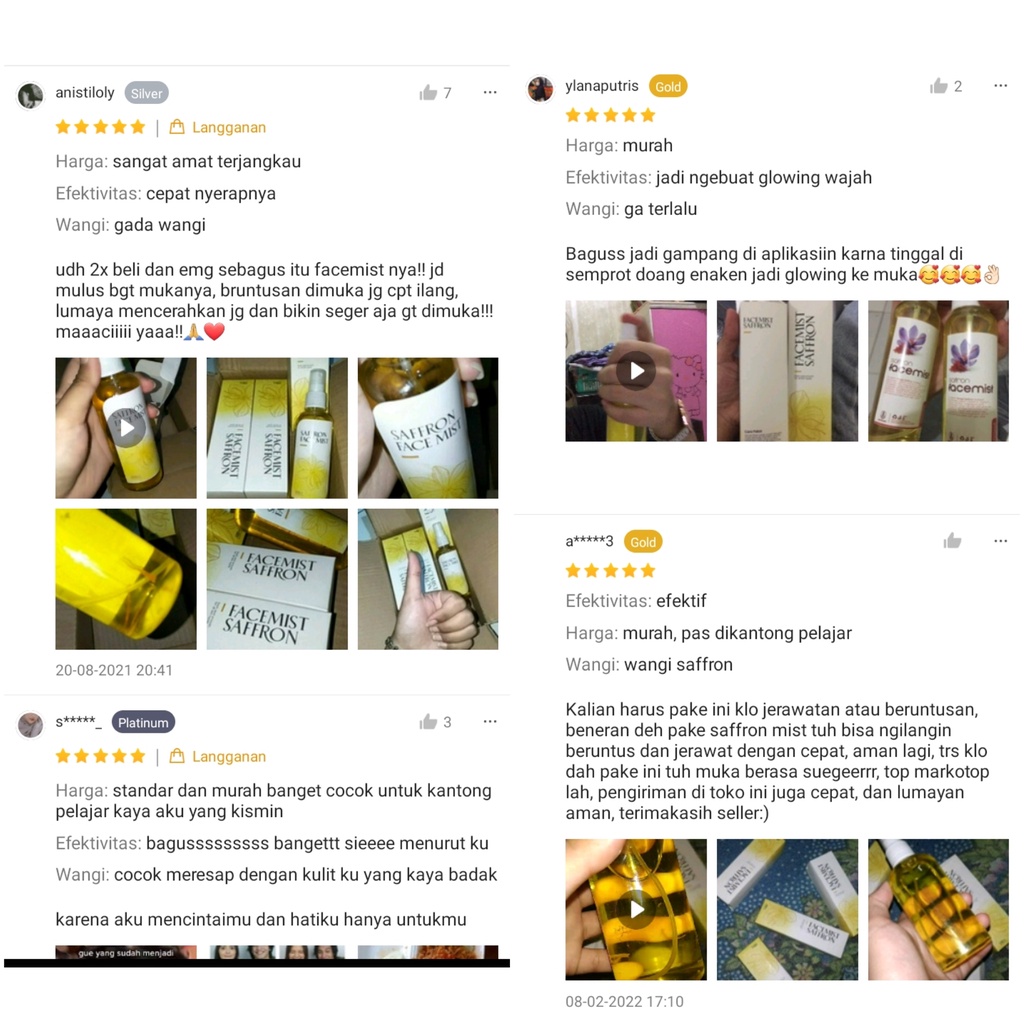
Task: Open anistiloly's profile avatar
Action: tap(30, 95)
